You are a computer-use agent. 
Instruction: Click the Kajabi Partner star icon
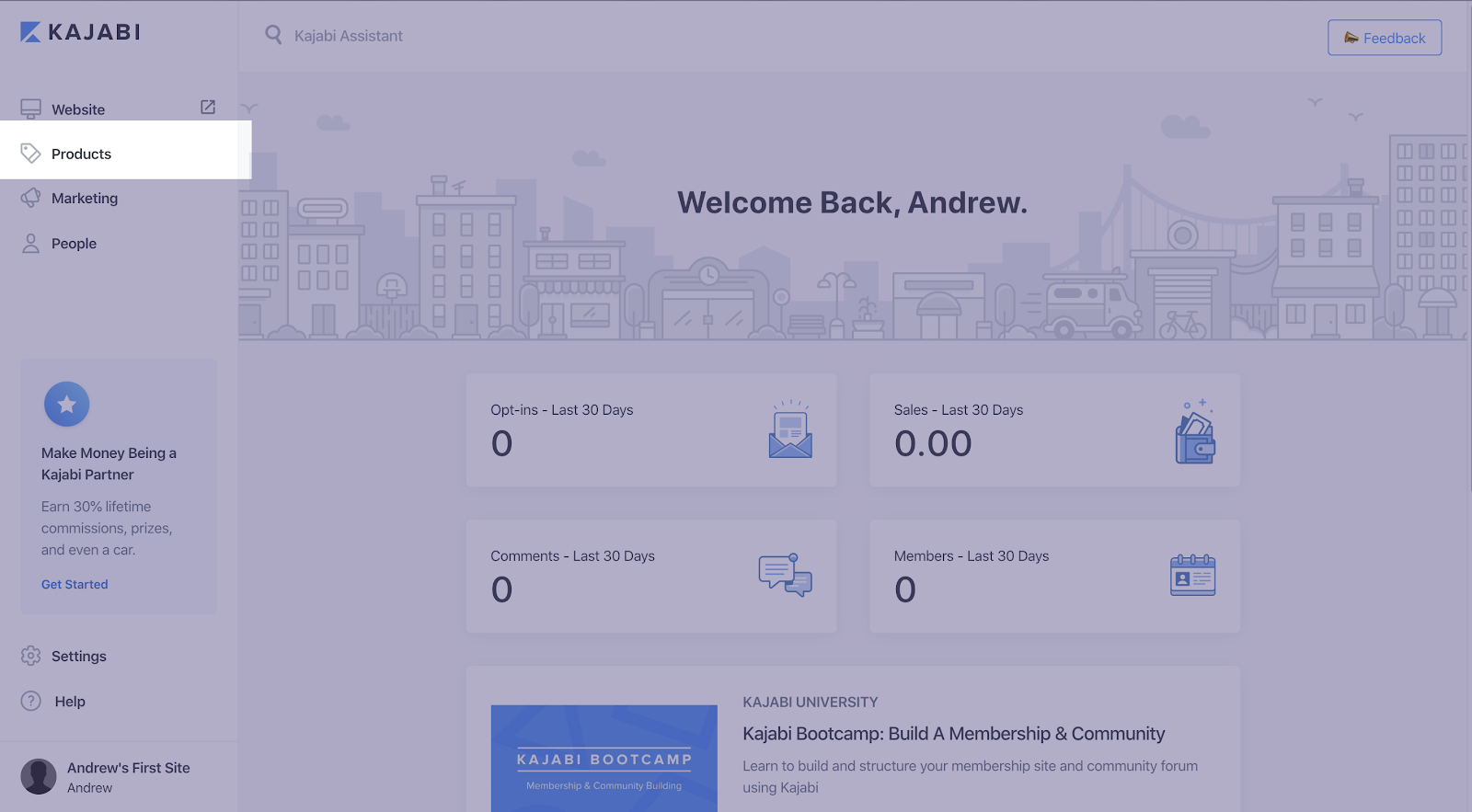click(67, 404)
